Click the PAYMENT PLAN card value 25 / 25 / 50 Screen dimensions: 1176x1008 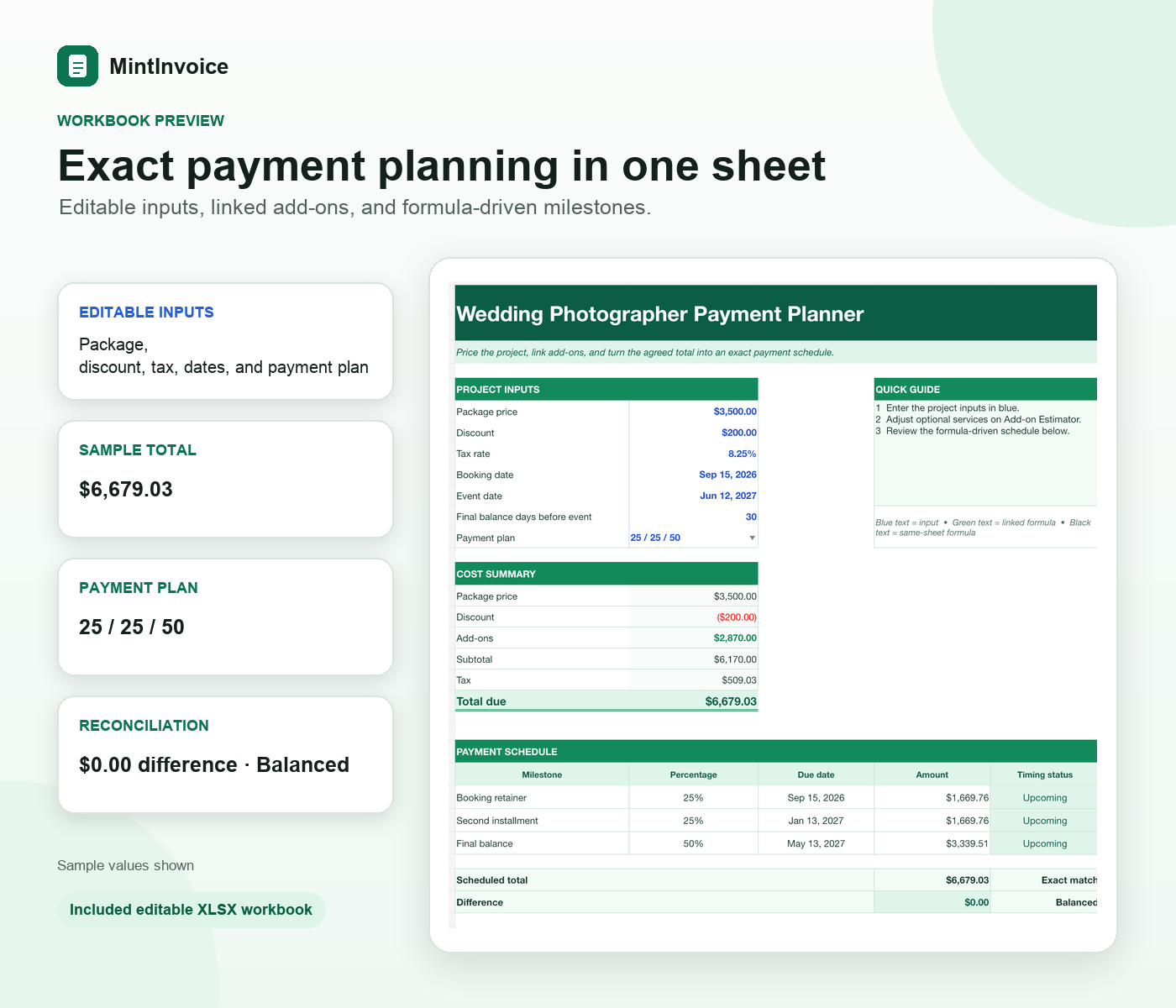tap(132, 627)
